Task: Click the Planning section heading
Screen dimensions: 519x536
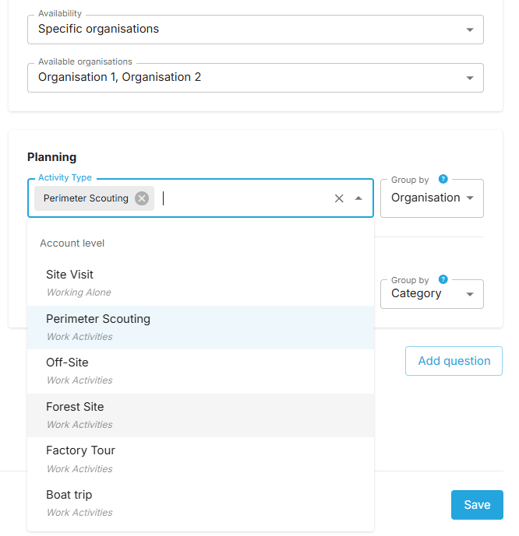Action: (x=52, y=157)
